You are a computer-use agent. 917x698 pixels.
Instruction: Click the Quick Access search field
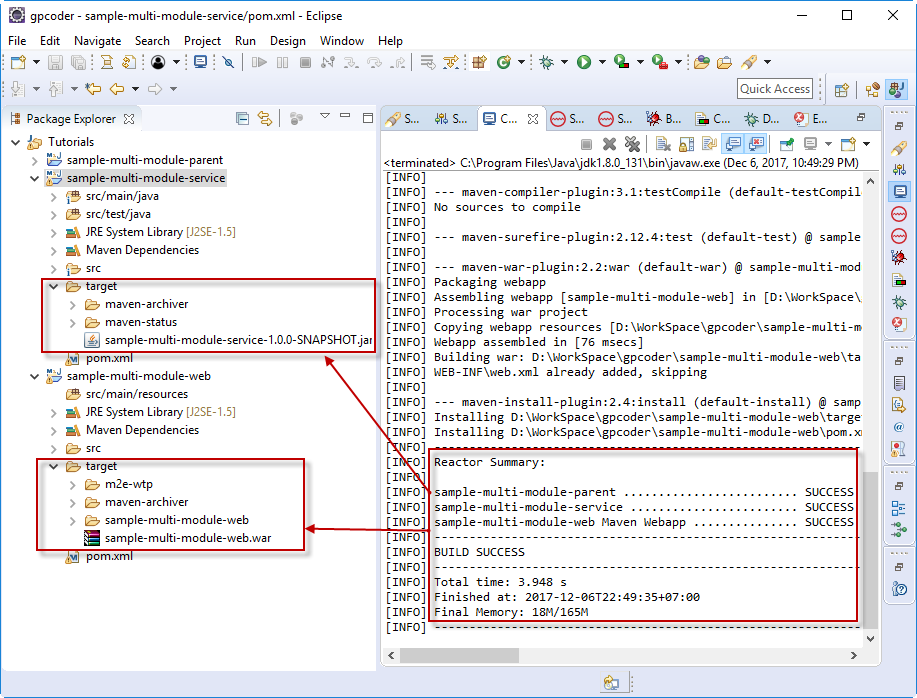pos(775,89)
